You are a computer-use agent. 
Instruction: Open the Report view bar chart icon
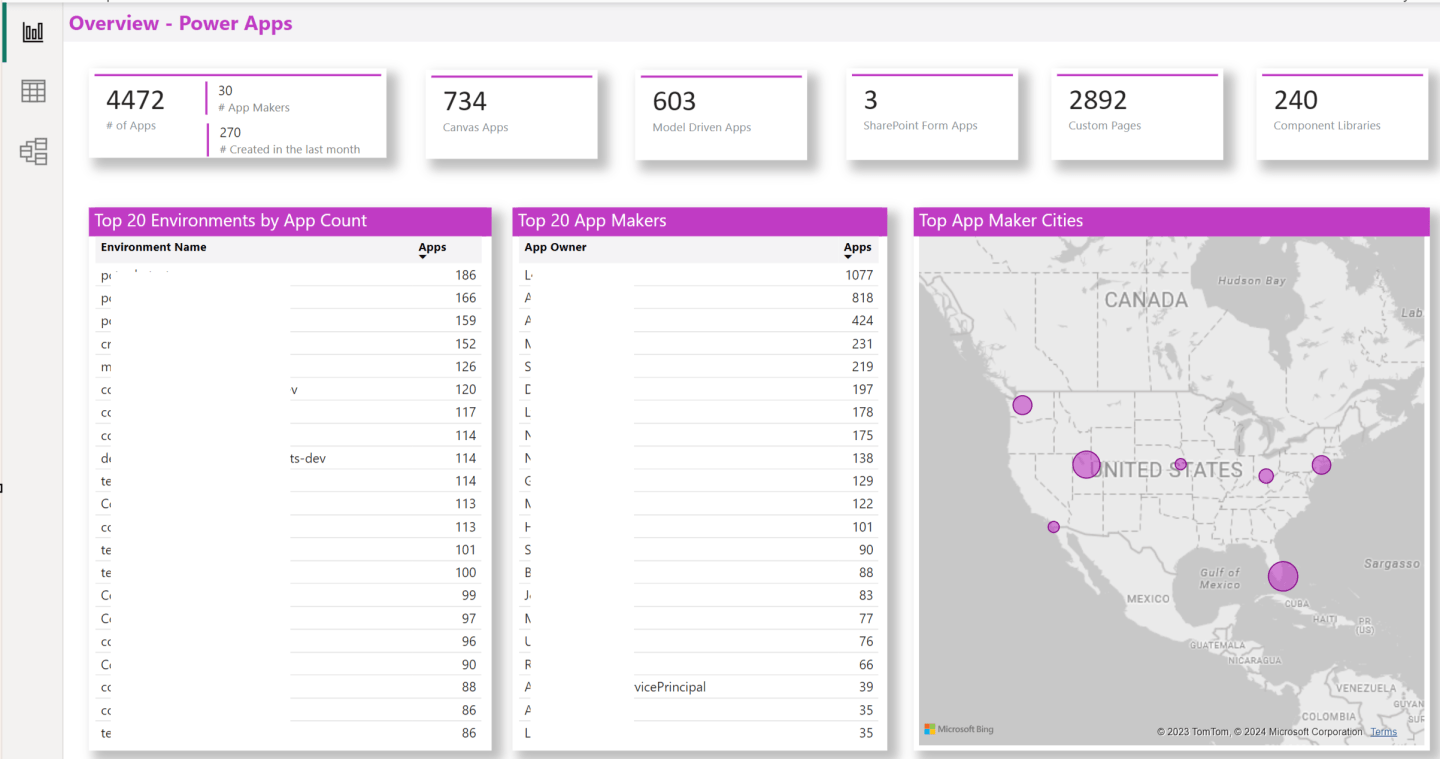[33, 32]
